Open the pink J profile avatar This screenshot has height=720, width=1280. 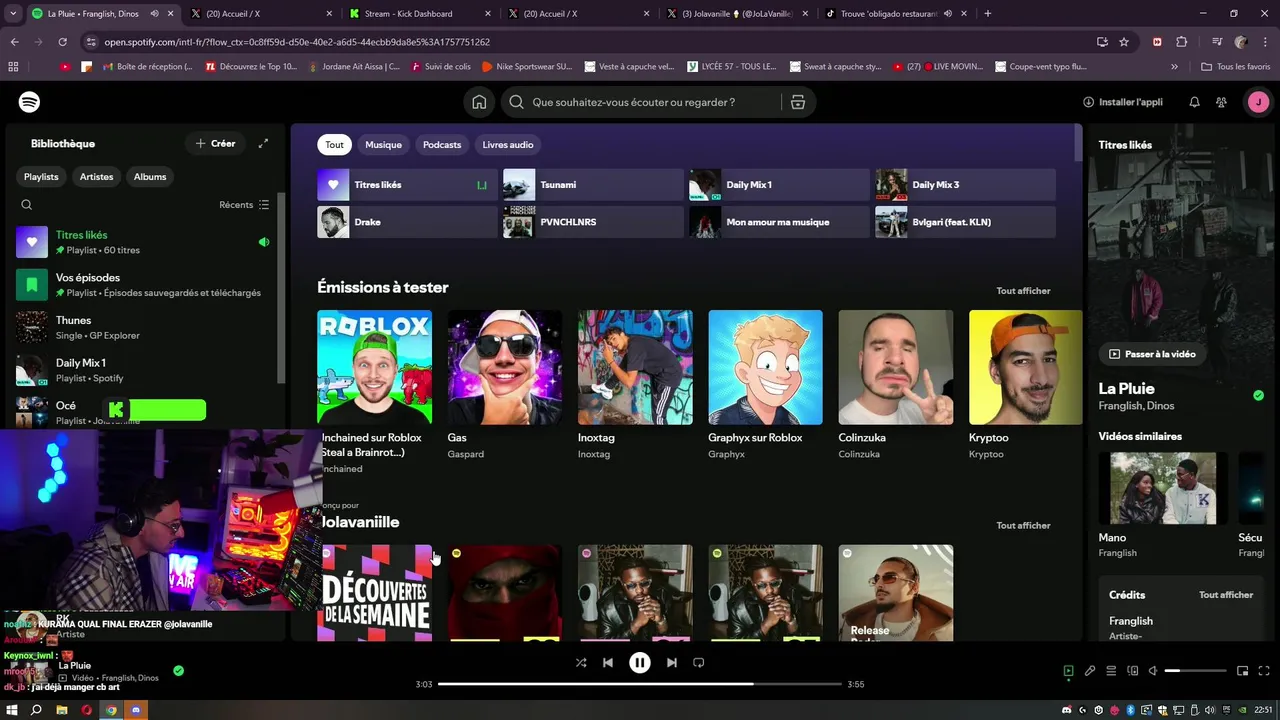pyautogui.click(x=1258, y=102)
